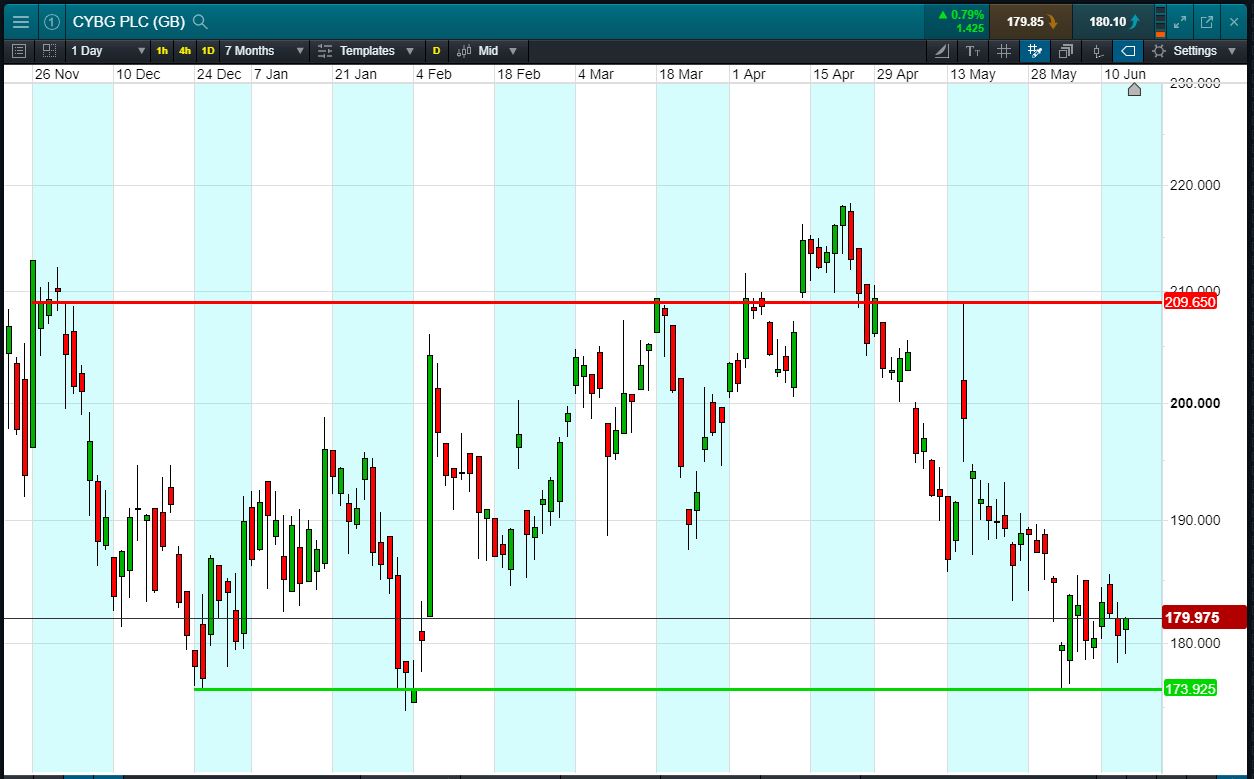This screenshot has width=1254, height=779.
Task: Click the vertical sentiment bar indicator
Action: (x=1160, y=21)
